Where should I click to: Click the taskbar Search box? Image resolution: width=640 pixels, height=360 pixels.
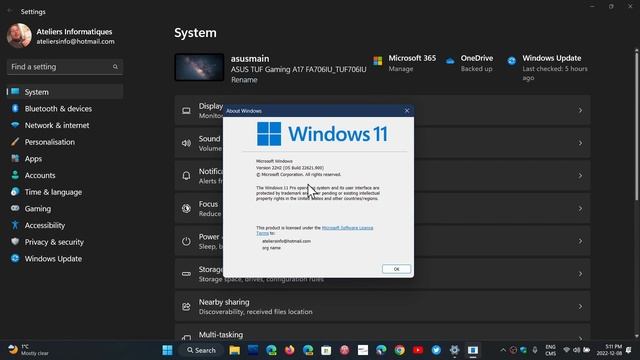tap(201, 350)
